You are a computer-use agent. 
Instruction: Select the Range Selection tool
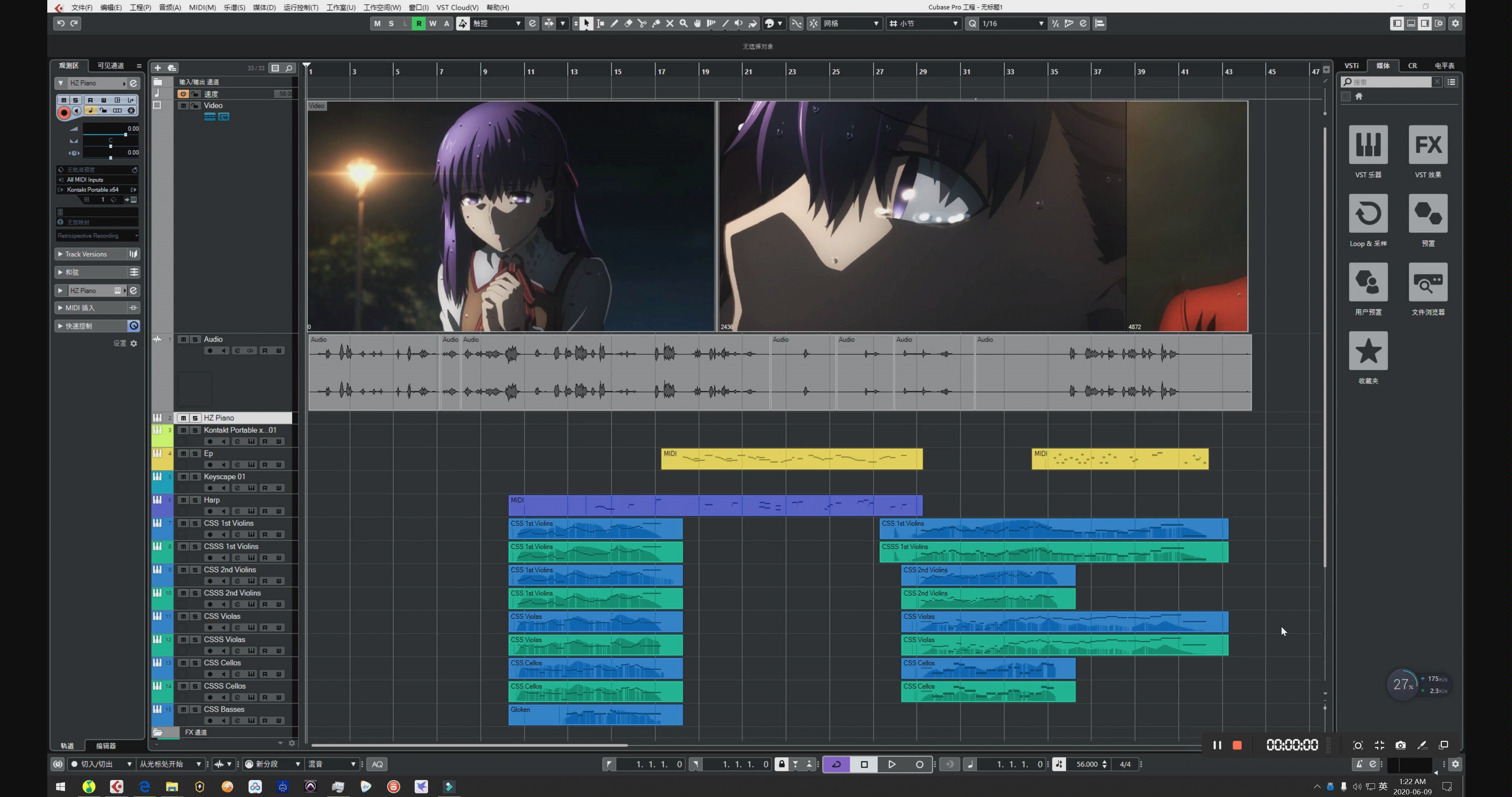coord(600,24)
